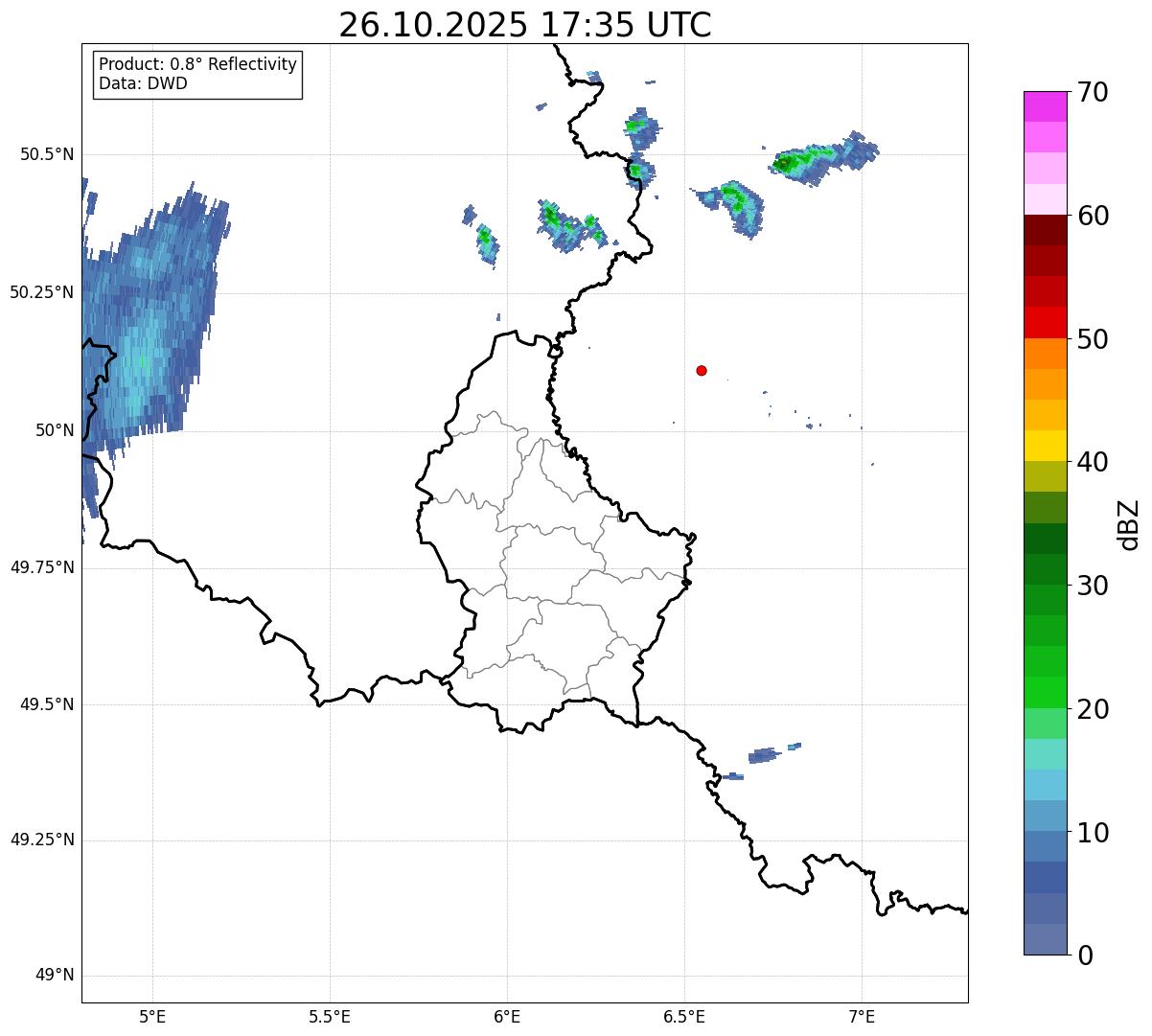1152x1036 pixels.
Task: Pick the dark maroon colorbar swatch below 60
Action: tap(1046, 230)
